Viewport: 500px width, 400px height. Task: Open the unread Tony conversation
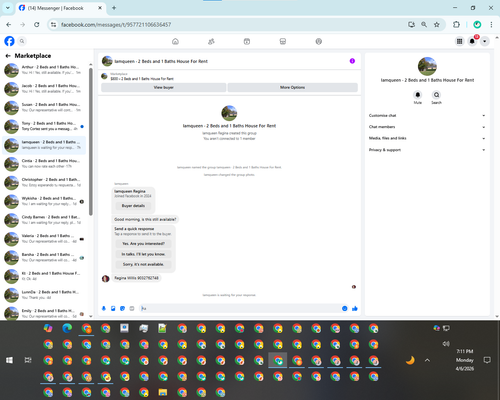[44, 126]
